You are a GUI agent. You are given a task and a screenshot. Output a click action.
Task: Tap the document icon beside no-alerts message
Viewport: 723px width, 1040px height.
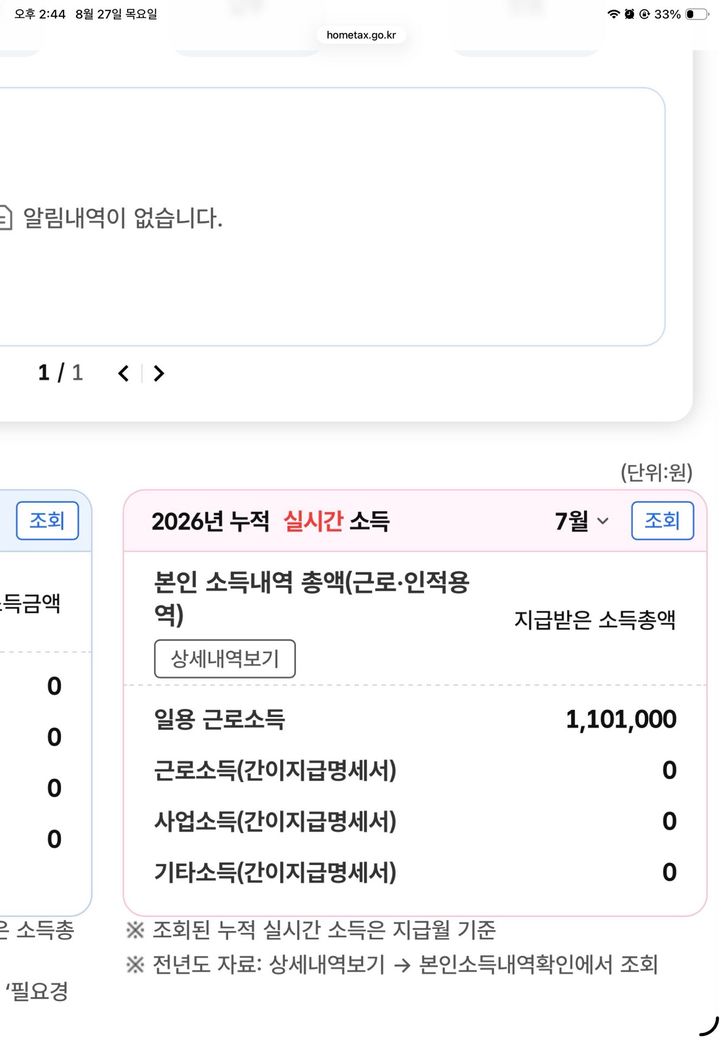[5, 218]
